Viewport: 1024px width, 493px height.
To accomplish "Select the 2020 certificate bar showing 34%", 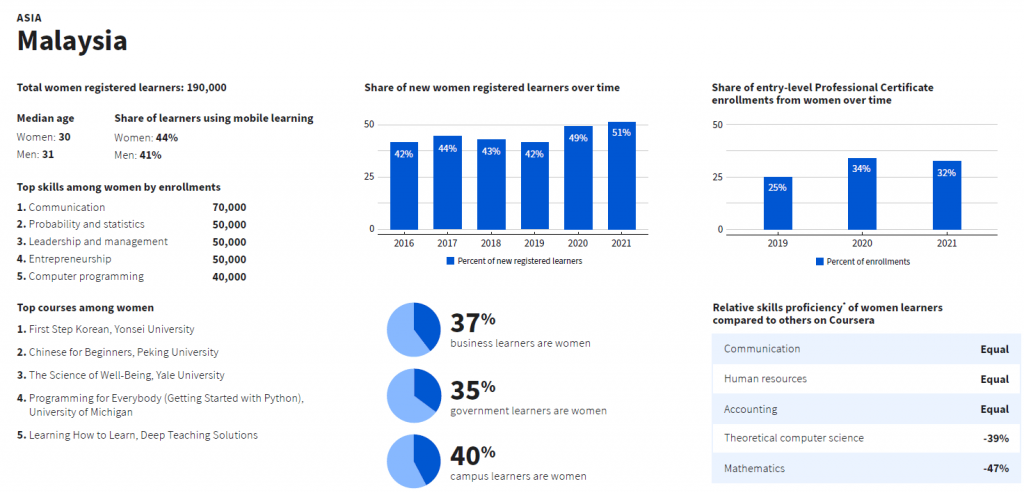I will [x=862, y=195].
